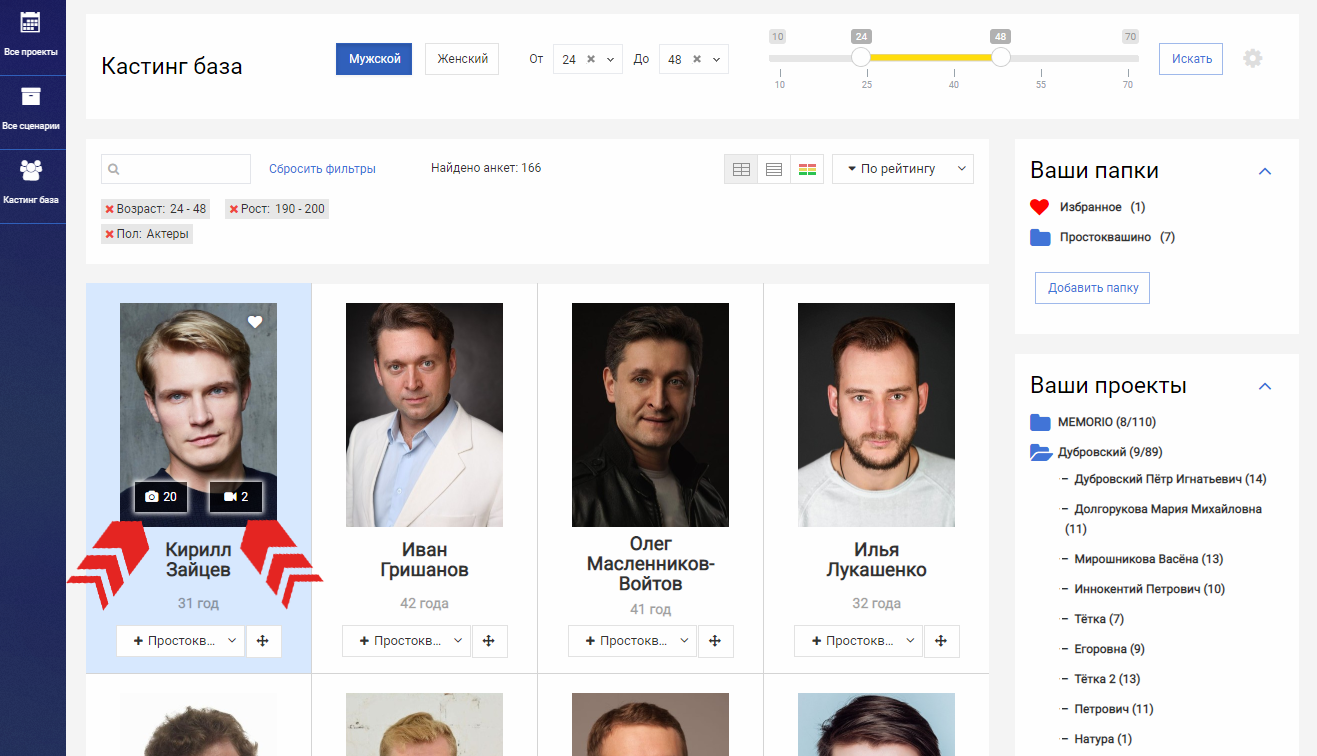Open Все проекты in the sidebar
1317x756 pixels.
[32, 36]
